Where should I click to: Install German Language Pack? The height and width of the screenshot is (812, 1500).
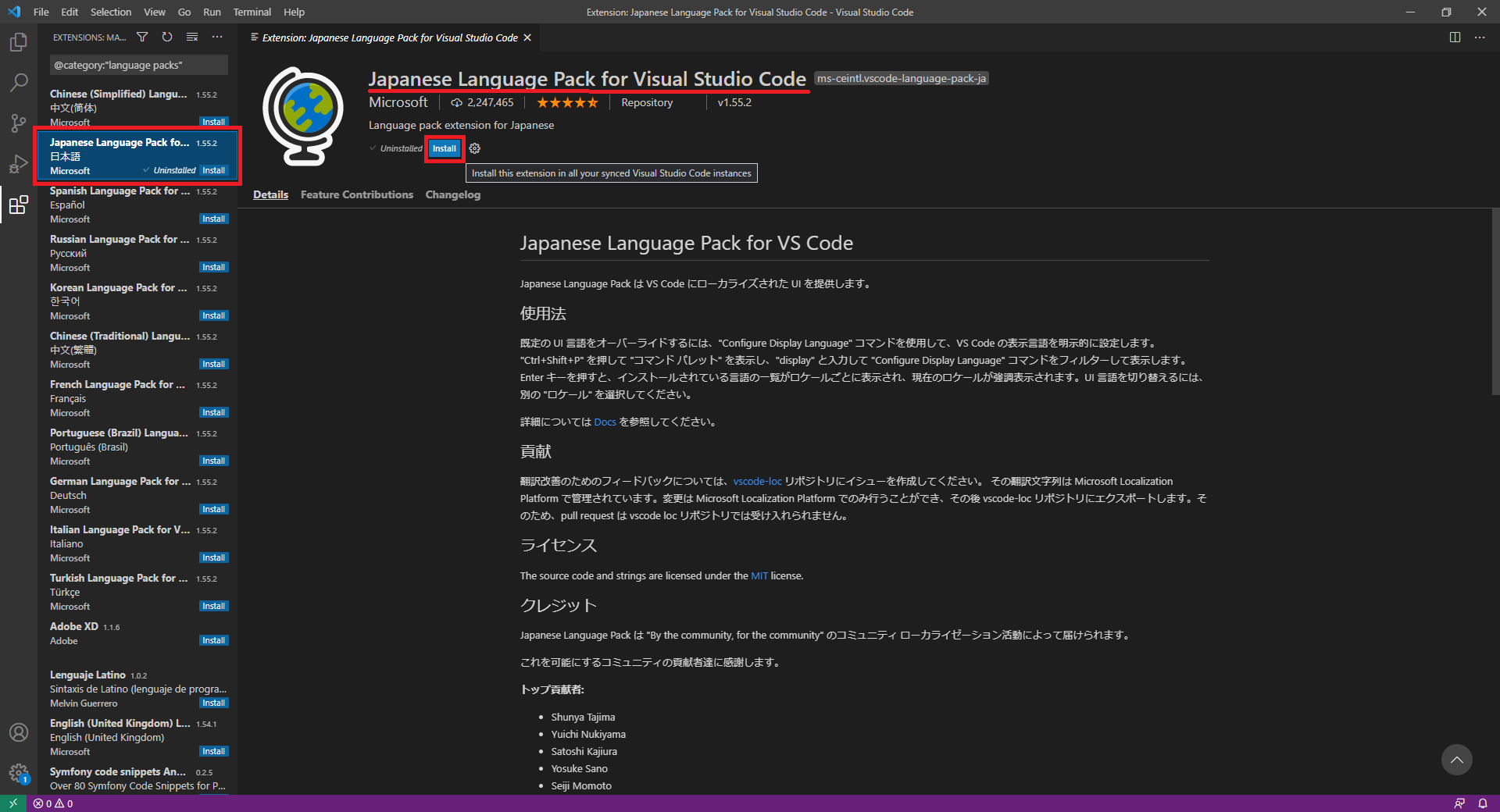pos(213,509)
